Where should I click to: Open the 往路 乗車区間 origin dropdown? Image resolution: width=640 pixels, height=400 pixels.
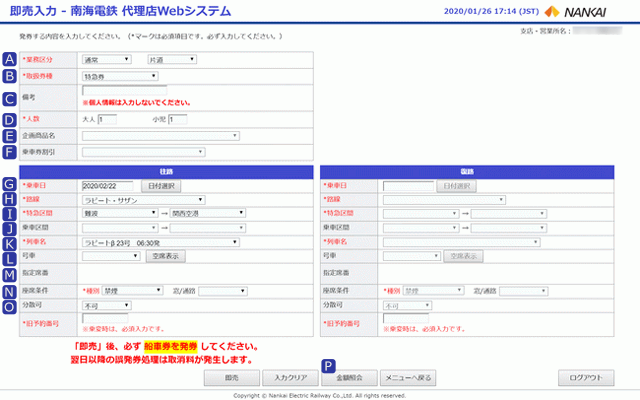tap(120, 228)
